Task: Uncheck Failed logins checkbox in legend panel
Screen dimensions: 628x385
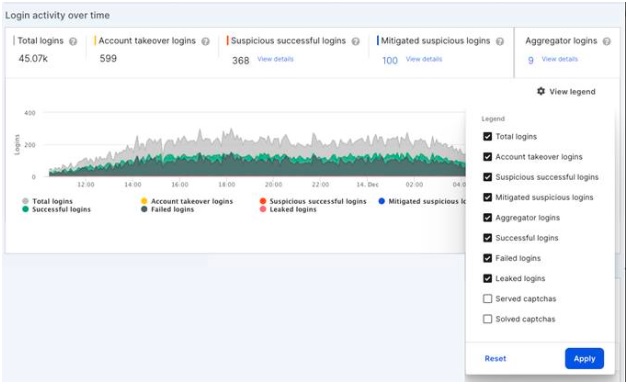Action: click(x=487, y=258)
